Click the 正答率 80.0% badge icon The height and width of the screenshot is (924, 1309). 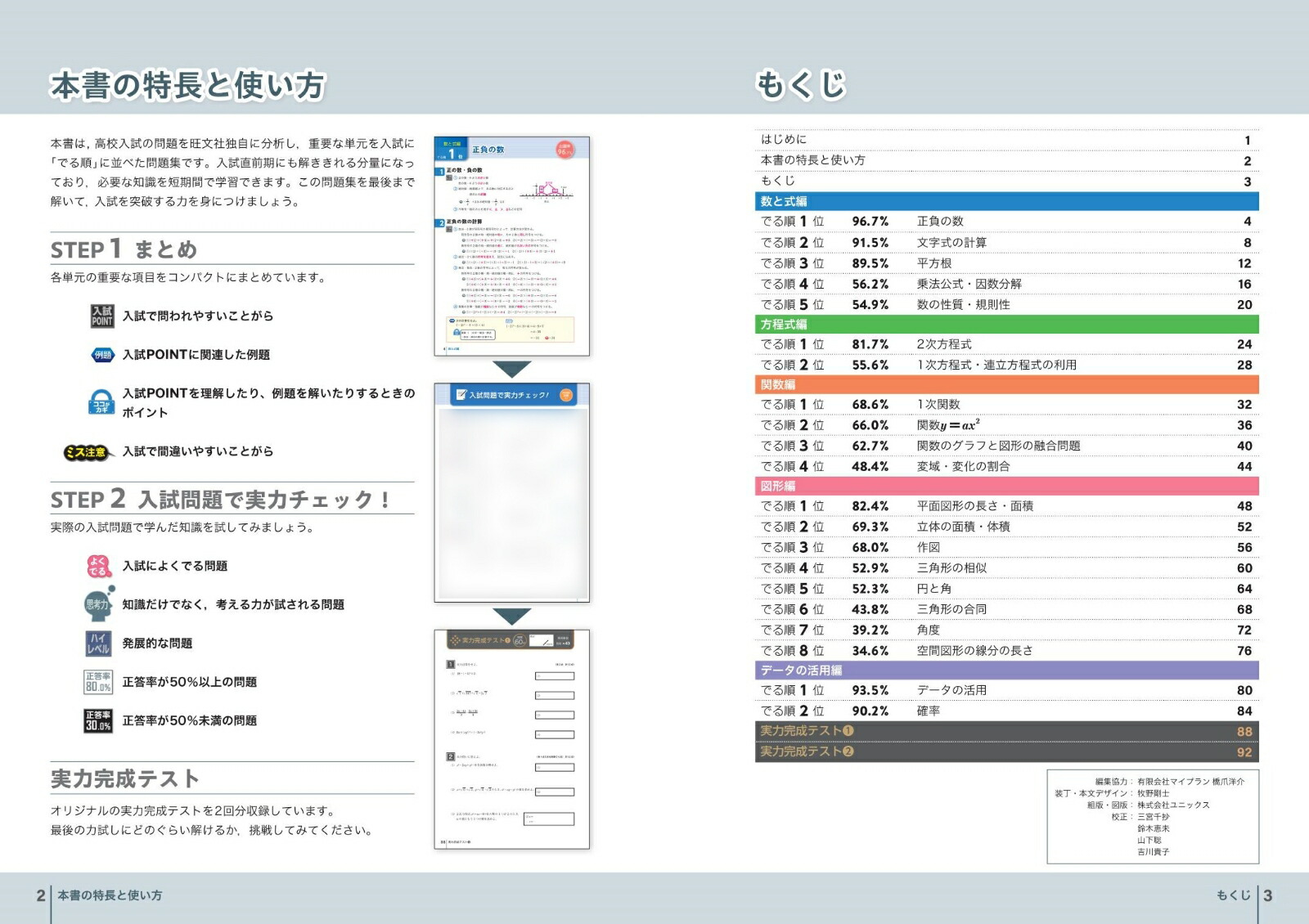coord(98,682)
